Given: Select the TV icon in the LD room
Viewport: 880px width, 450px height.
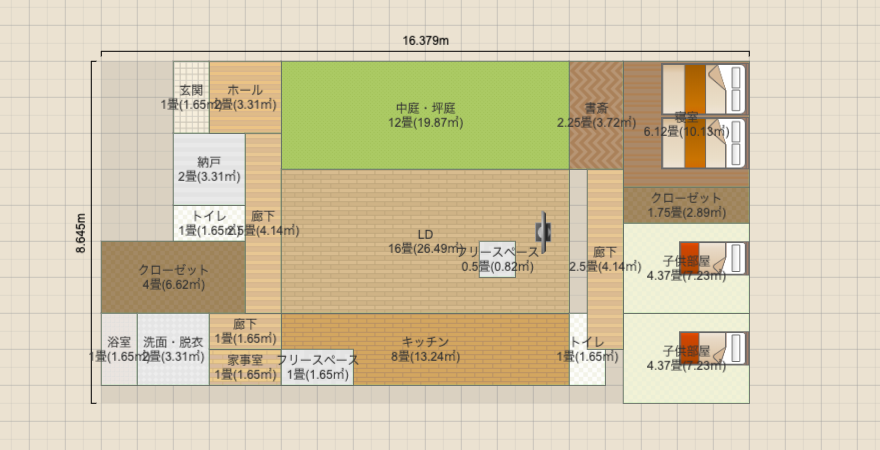Looking at the screenshot, I should [543, 231].
